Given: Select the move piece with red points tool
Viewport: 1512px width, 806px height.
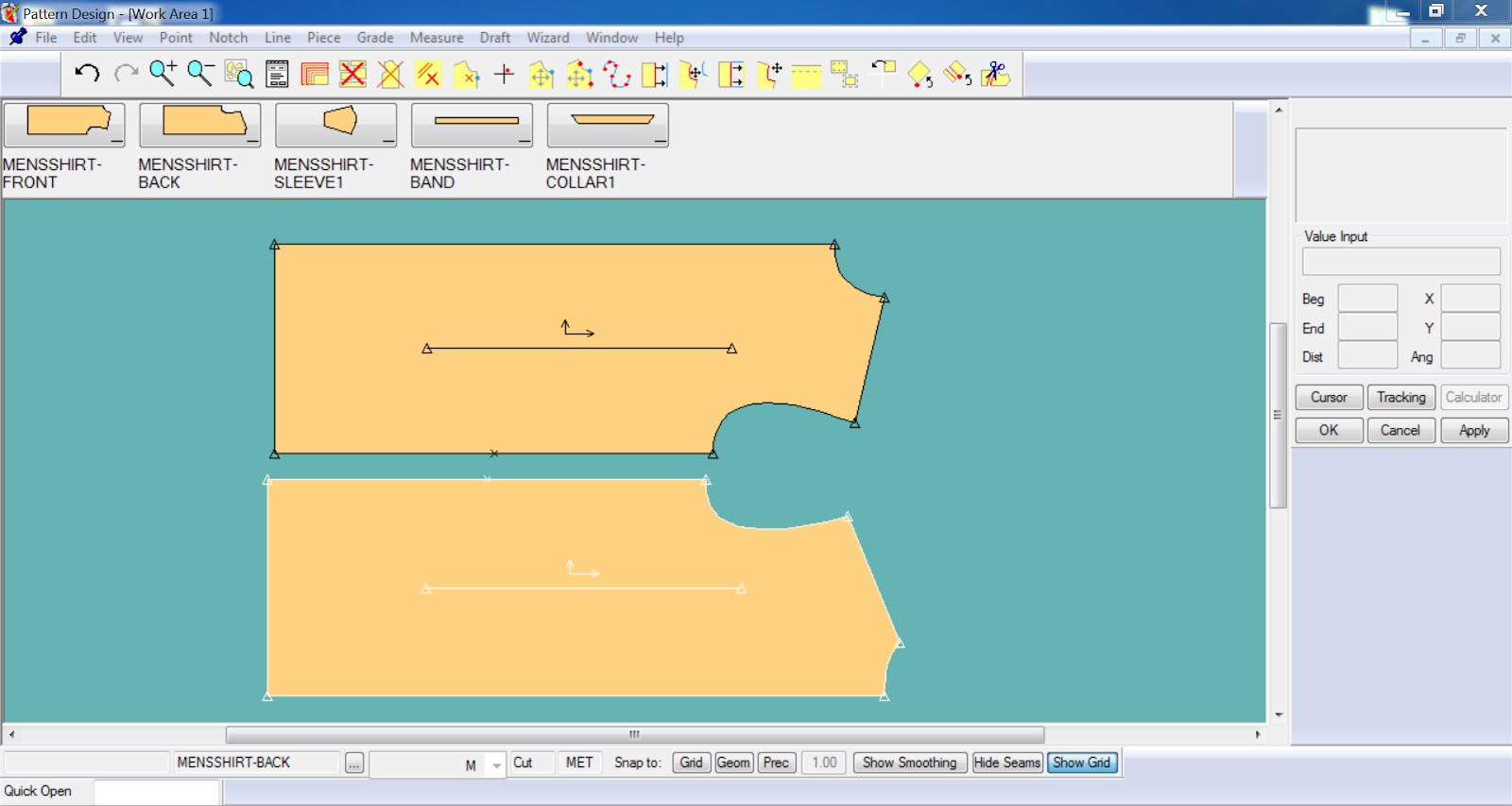Looking at the screenshot, I should pos(579,74).
